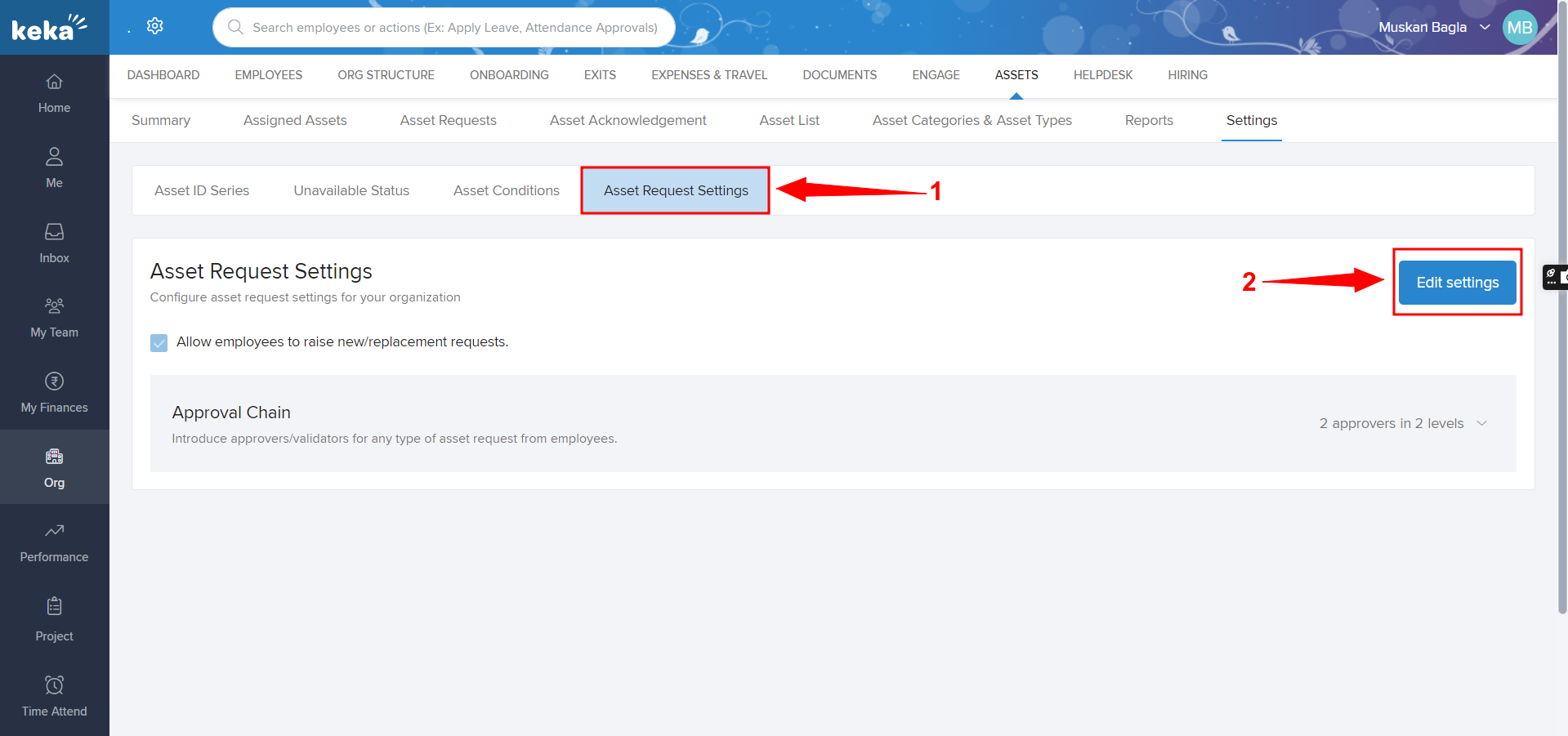The height and width of the screenshot is (736, 1568).
Task: Open the Asset Conditions tab
Action: pos(506,190)
